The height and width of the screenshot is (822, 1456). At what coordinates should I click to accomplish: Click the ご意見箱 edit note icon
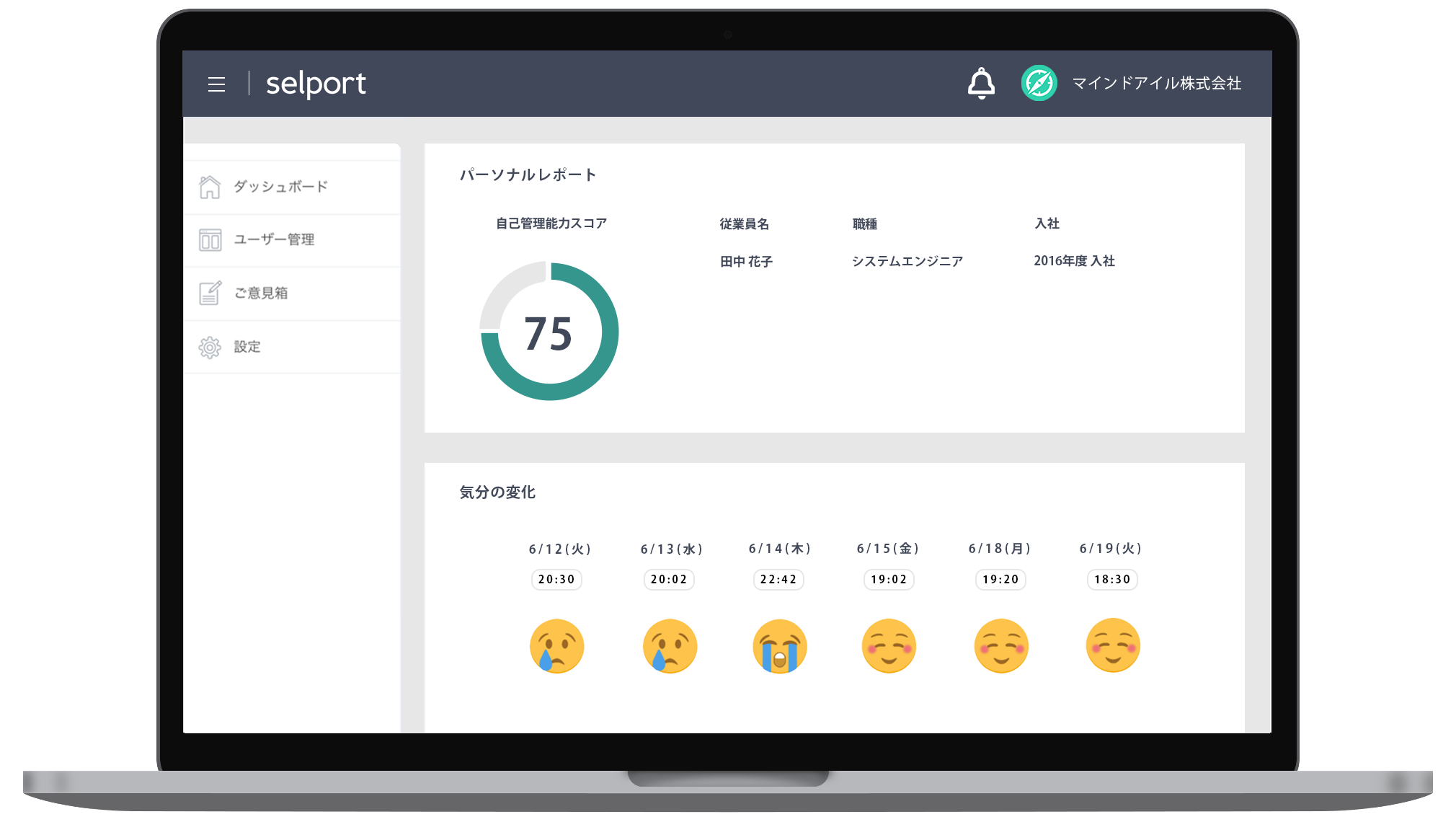(x=210, y=293)
